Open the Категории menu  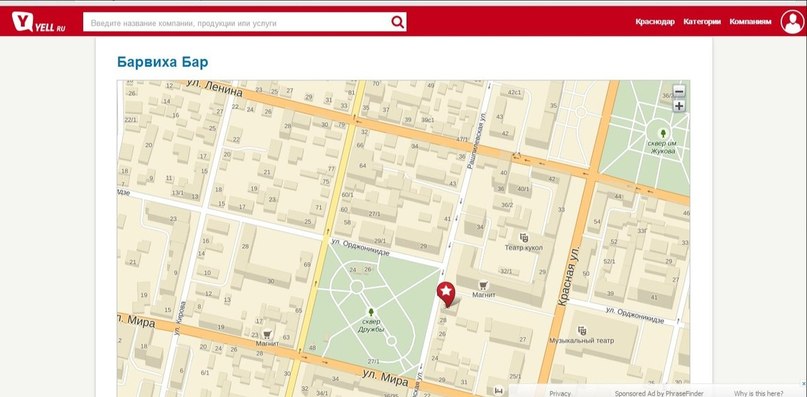(702, 22)
